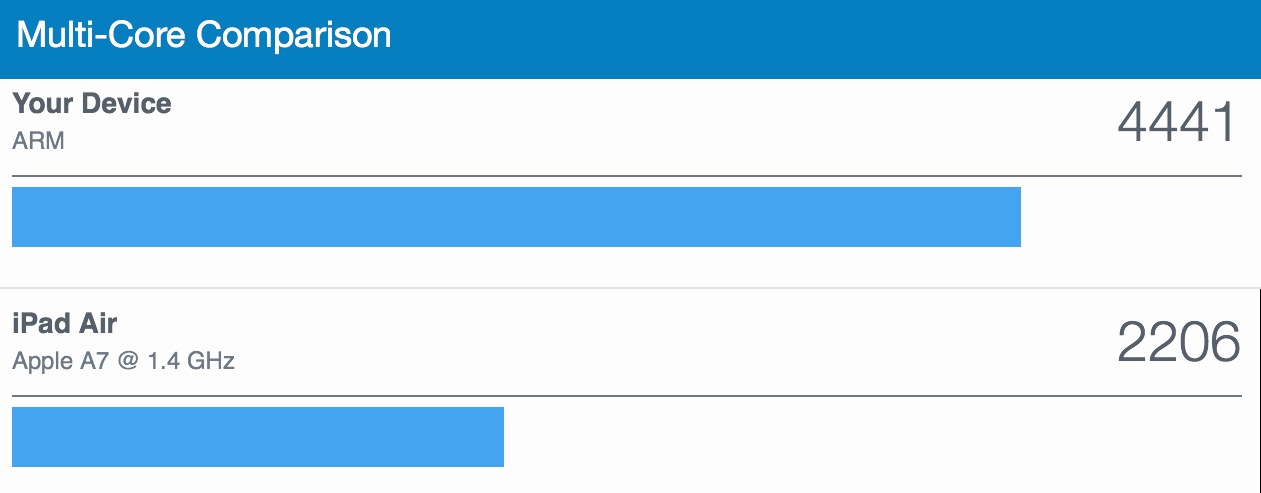
Task: Click the right tip of Your Device bar
Action: coord(1017,216)
